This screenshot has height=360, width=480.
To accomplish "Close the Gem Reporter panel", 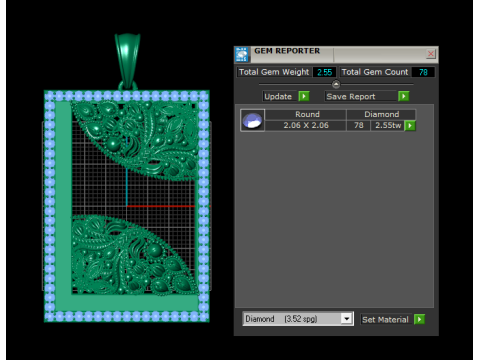I will 431,54.
